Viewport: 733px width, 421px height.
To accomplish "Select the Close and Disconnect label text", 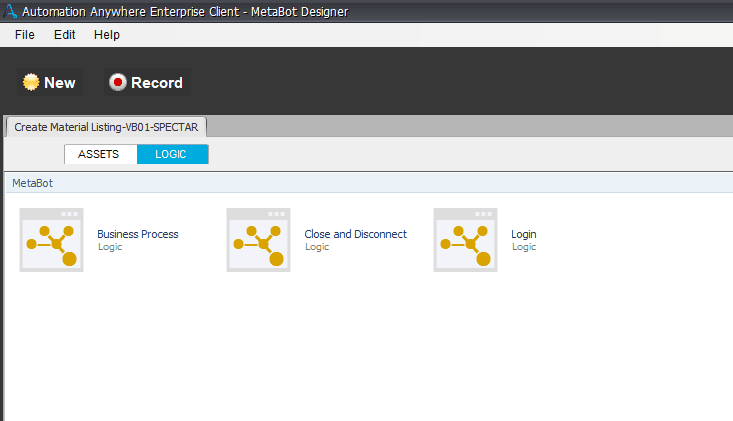I will click(x=356, y=234).
